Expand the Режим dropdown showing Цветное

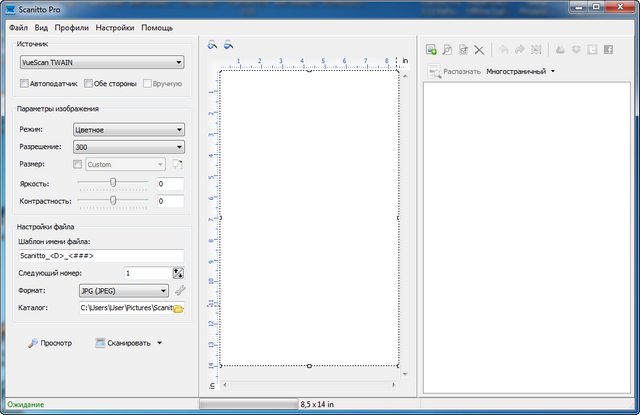tap(129, 129)
